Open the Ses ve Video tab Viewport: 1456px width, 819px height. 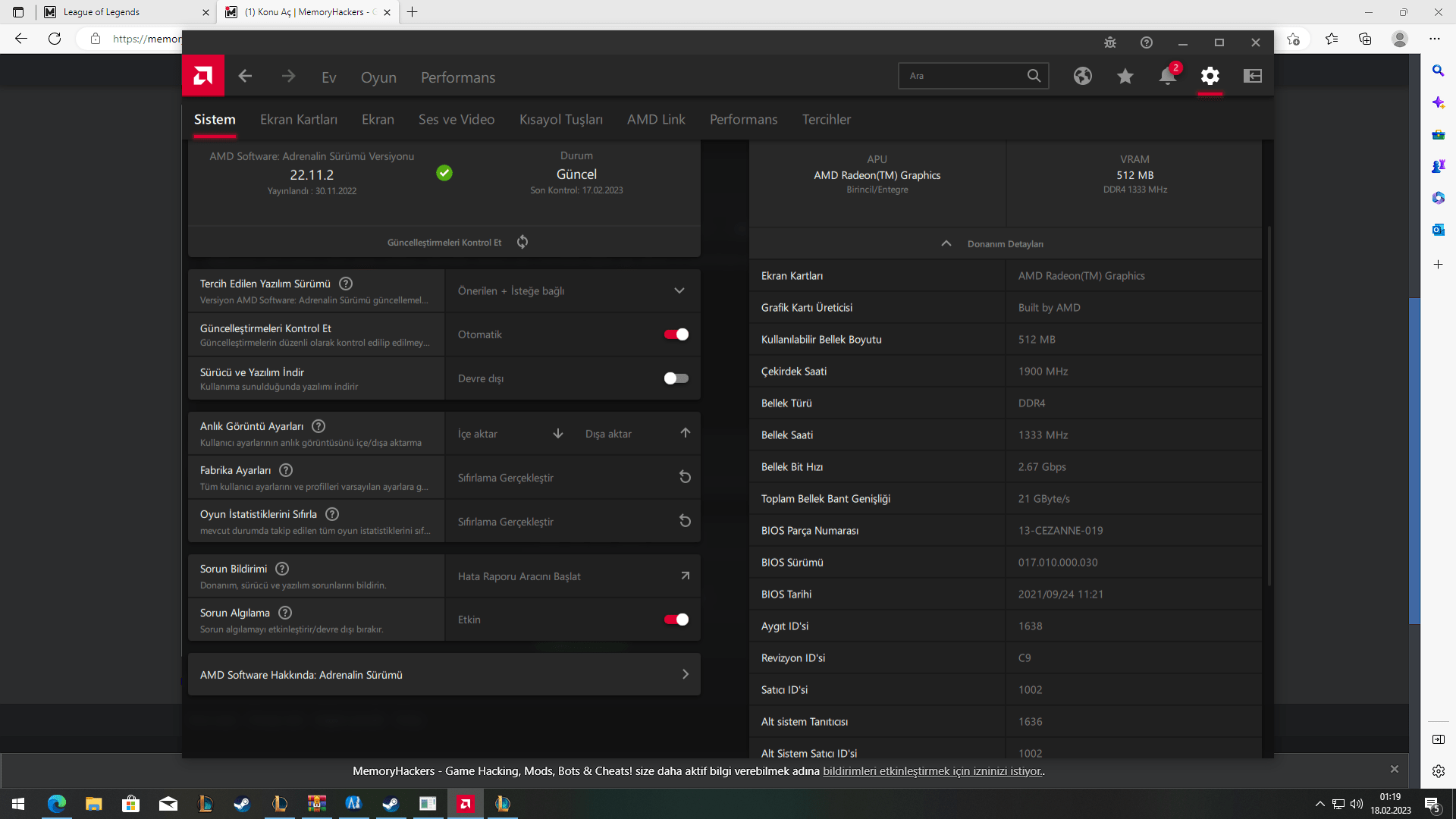457,120
